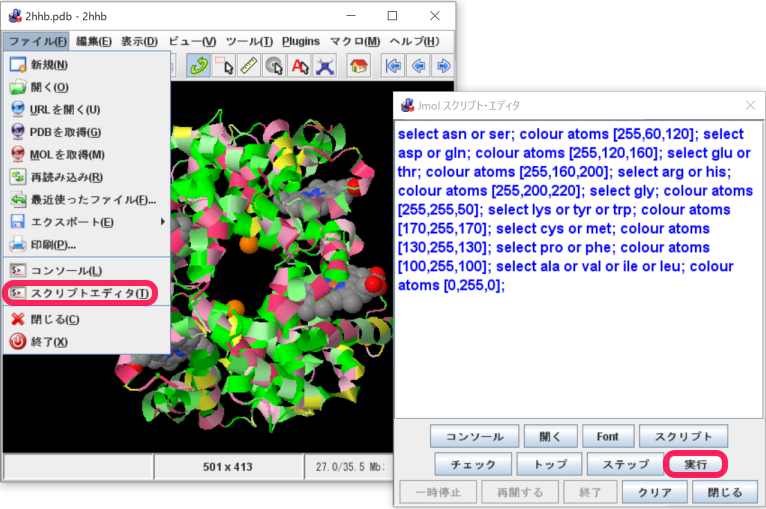Click the model kit molecule icon
Image resolution: width=766 pixels, height=509 pixels.
coord(325,65)
